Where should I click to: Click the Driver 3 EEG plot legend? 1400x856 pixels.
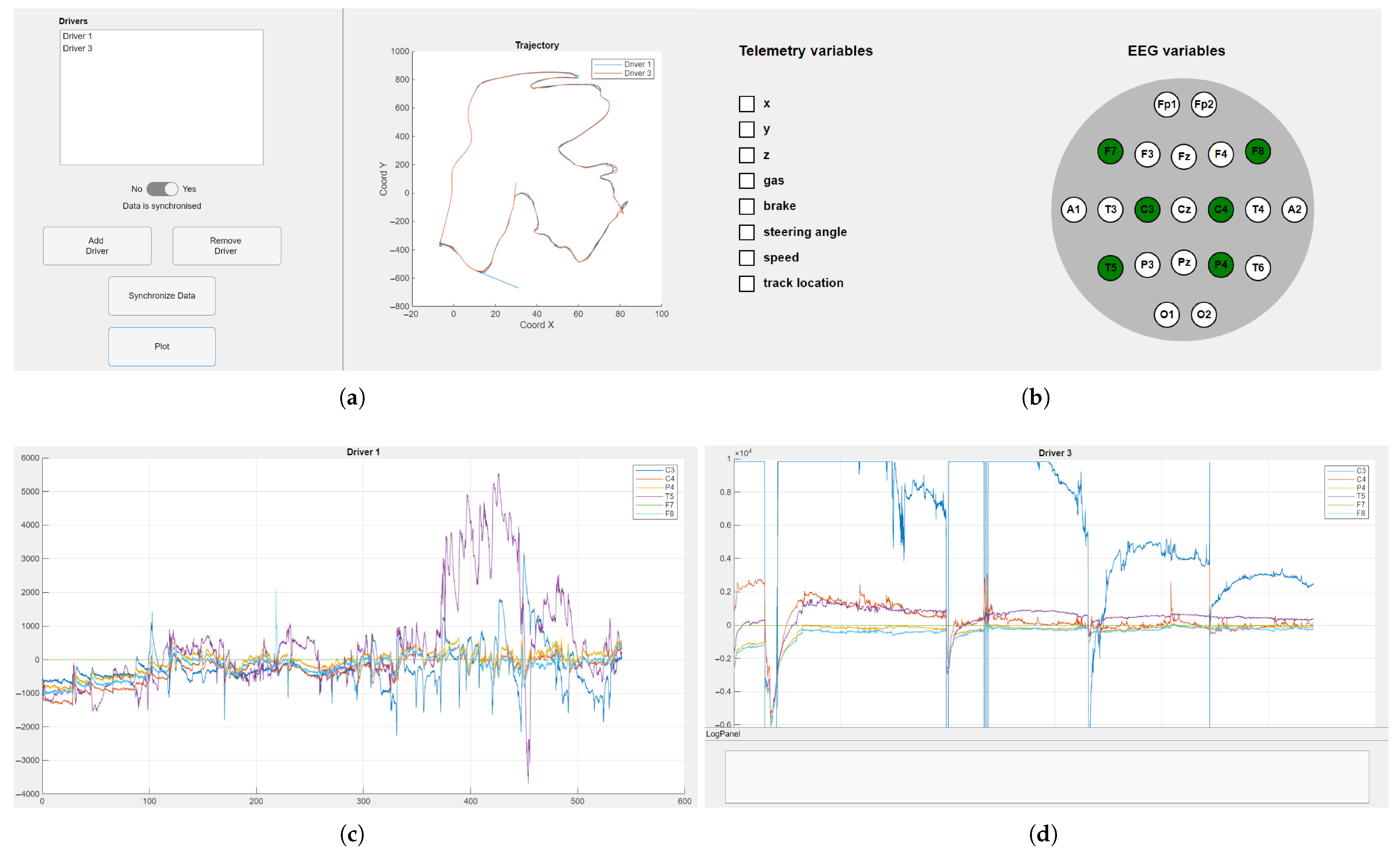[x=1346, y=492]
